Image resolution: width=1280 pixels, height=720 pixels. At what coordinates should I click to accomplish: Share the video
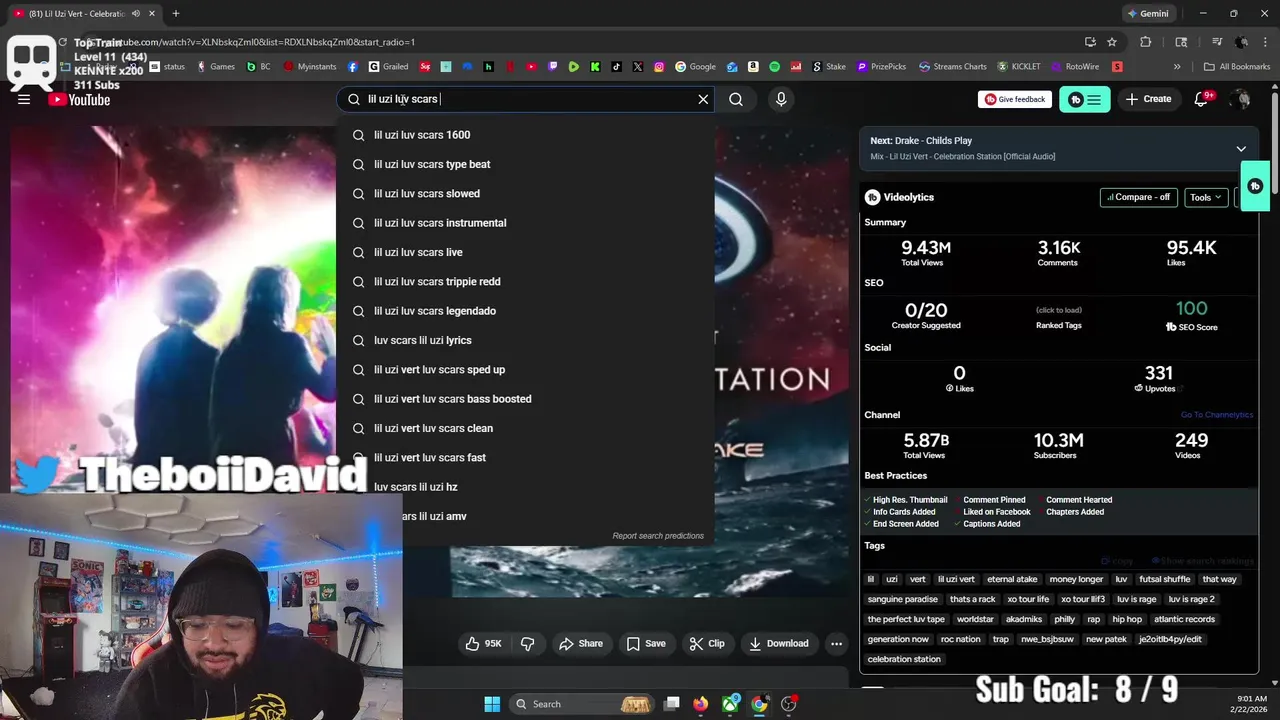coord(581,644)
